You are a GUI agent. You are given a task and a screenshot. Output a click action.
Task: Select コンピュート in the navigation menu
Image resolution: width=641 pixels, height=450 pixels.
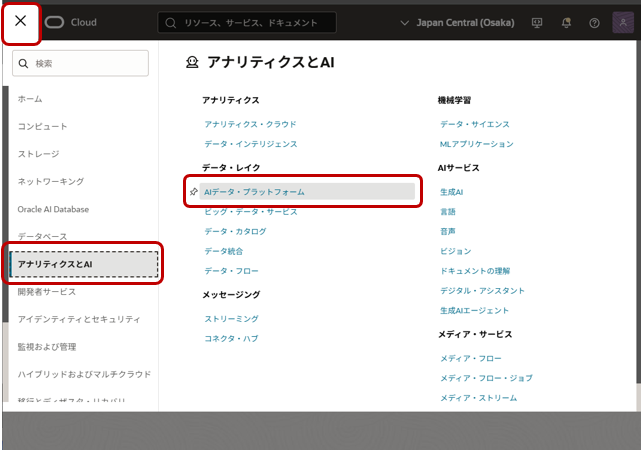42,126
